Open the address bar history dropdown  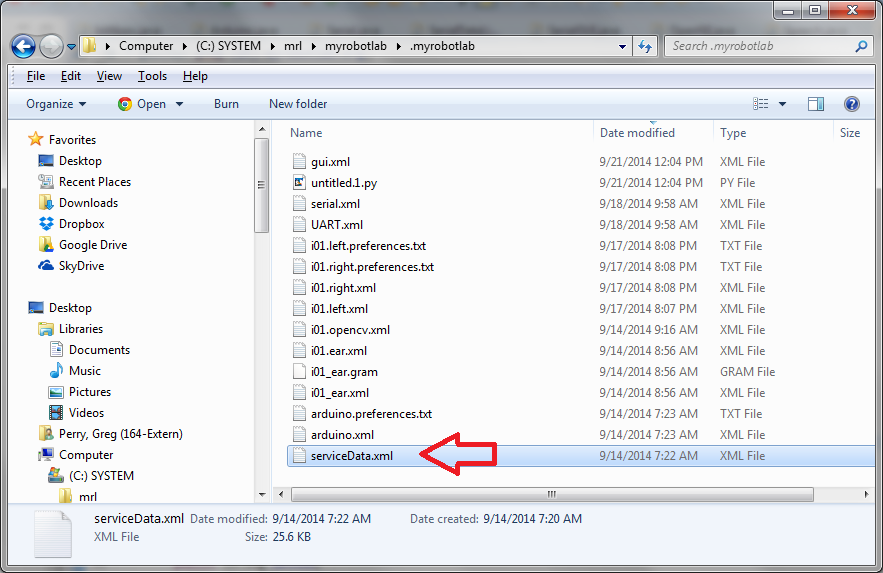tap(622, 47)
